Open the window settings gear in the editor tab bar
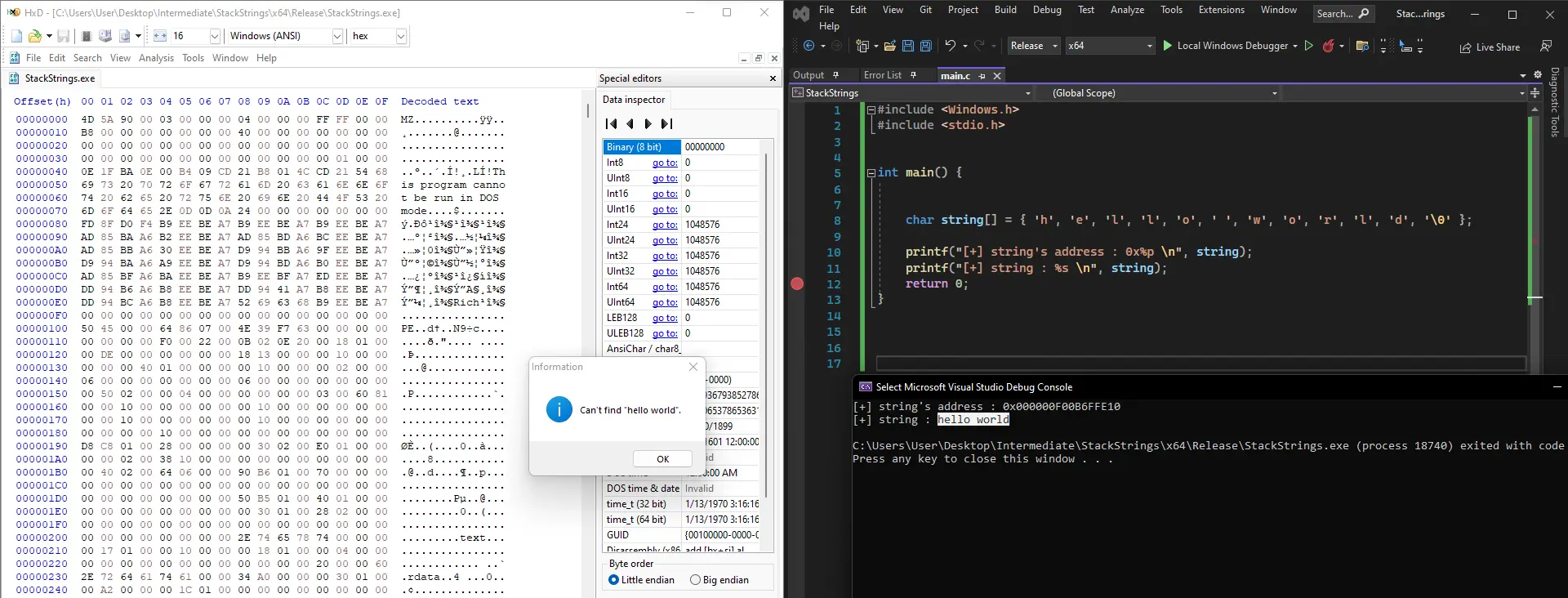 point(1538,74)
